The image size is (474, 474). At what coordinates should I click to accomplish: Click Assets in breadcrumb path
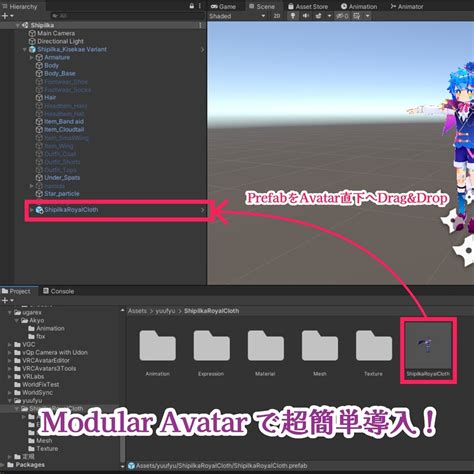click(x=137, y=311)
